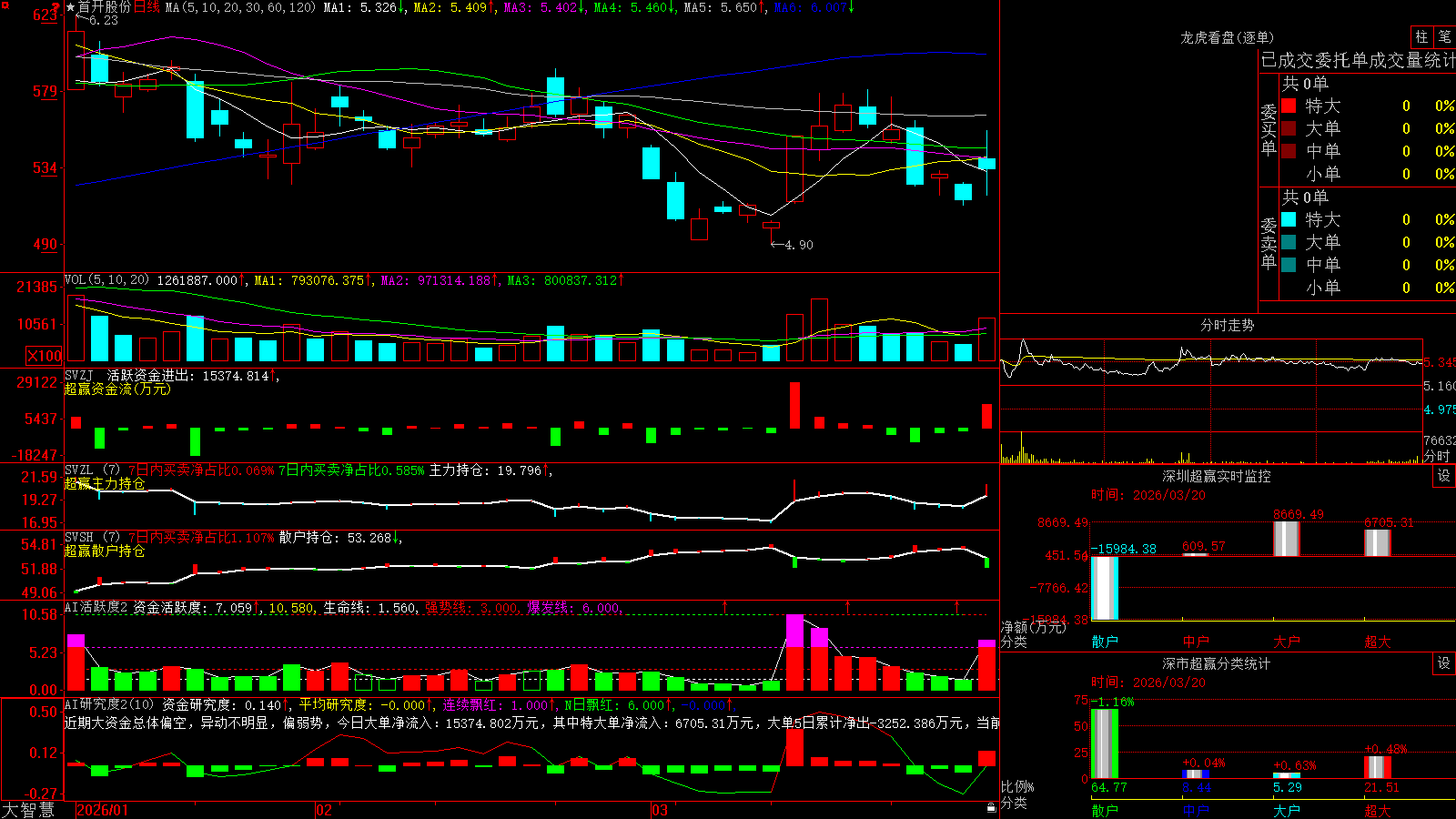Viewport: 1456px width, 819px height.
Task: Click the 大智慧 logo text at bottom-left
Action: pyautogui.click(x=28, y=810)
